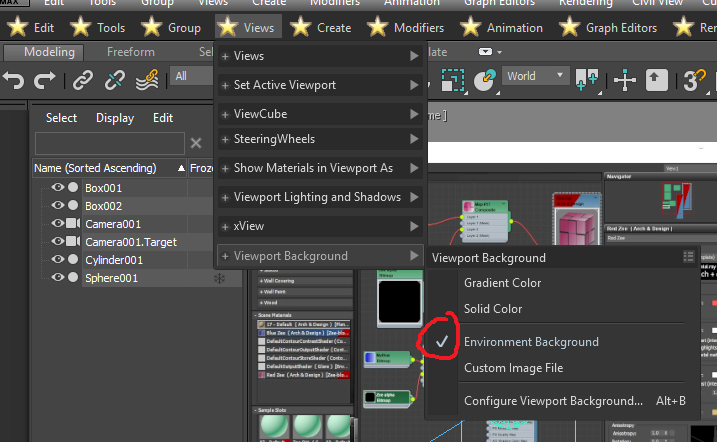The image size is (717, 442).
Task: Click the Select and Manipulate crosshair icon
Action: pyautogui.click(x=625, y=80)
